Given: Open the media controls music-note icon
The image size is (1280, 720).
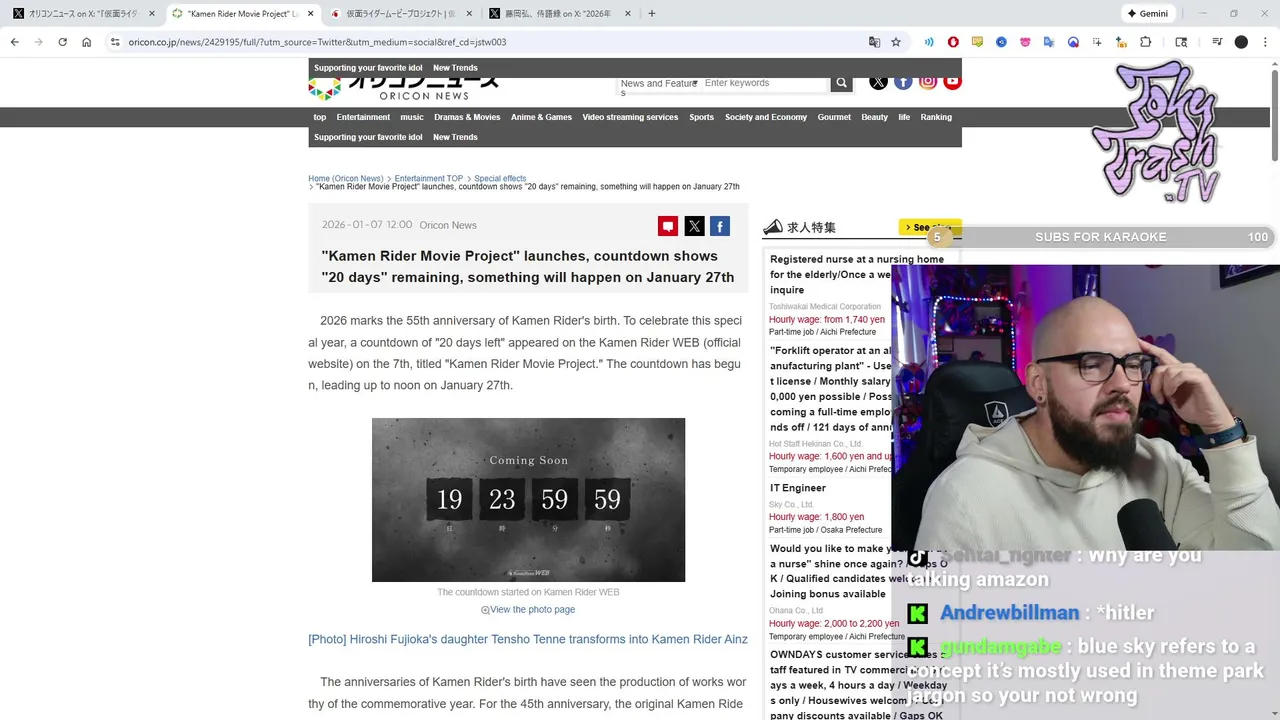Looking at the screenshot, I should [1217, 42].
